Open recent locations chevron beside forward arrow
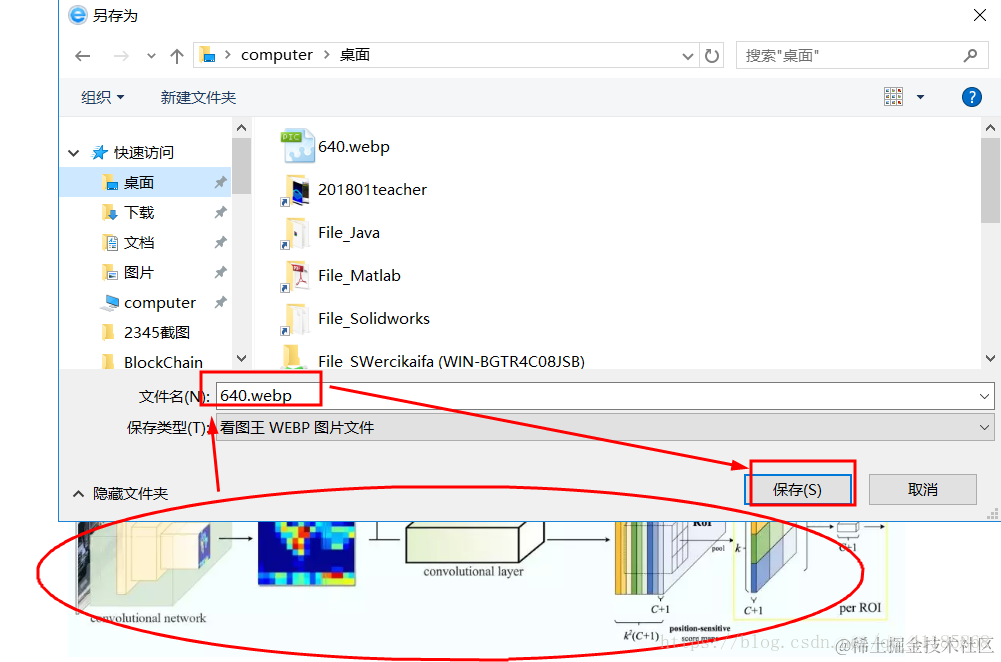The height and width of the screenshot is (662, 1001). coord(151,56)
